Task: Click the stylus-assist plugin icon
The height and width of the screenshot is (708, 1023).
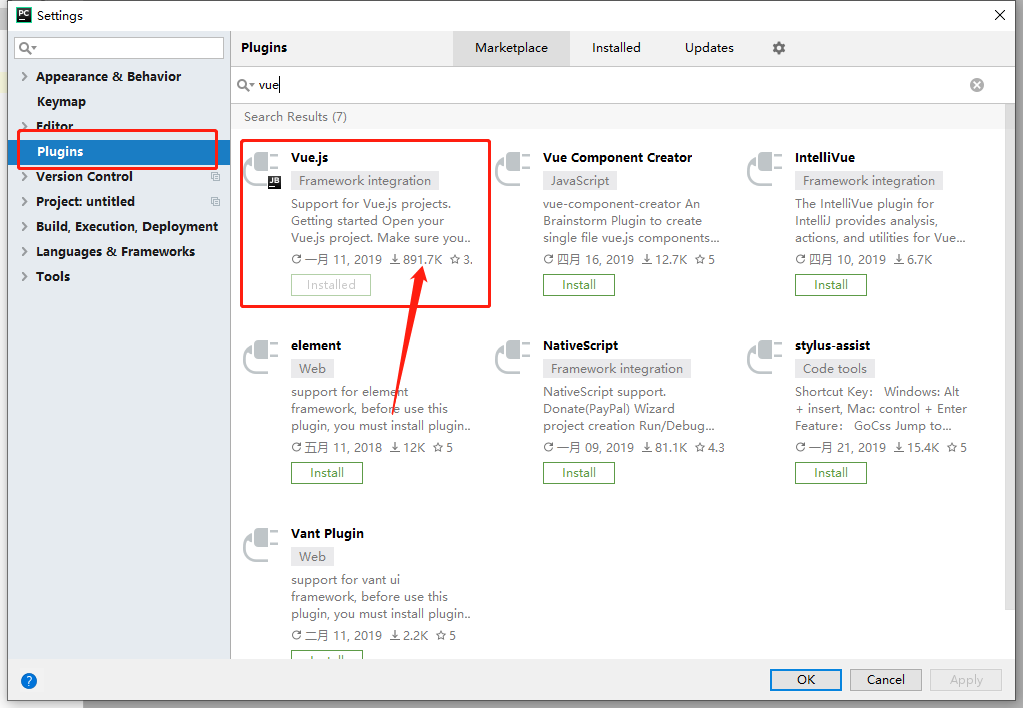Action: click(765, 356)
